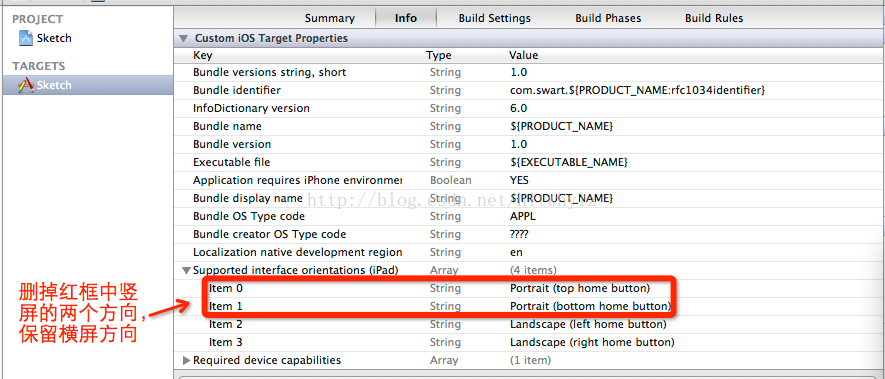Open the Build Settings tab

click(x=494, y=18)
